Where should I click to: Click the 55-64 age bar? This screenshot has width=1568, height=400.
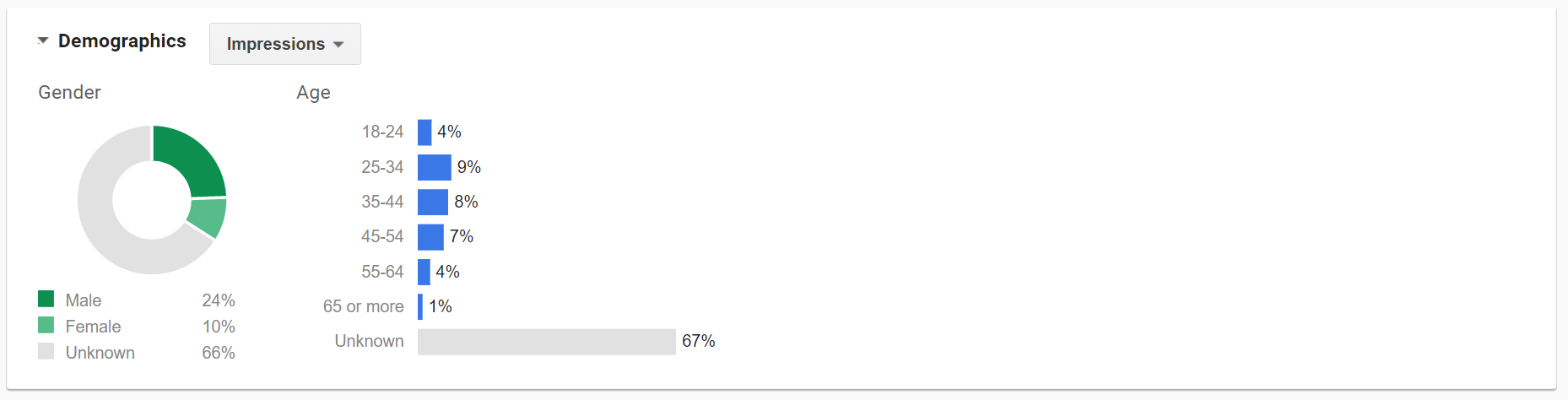coord(424,272)
